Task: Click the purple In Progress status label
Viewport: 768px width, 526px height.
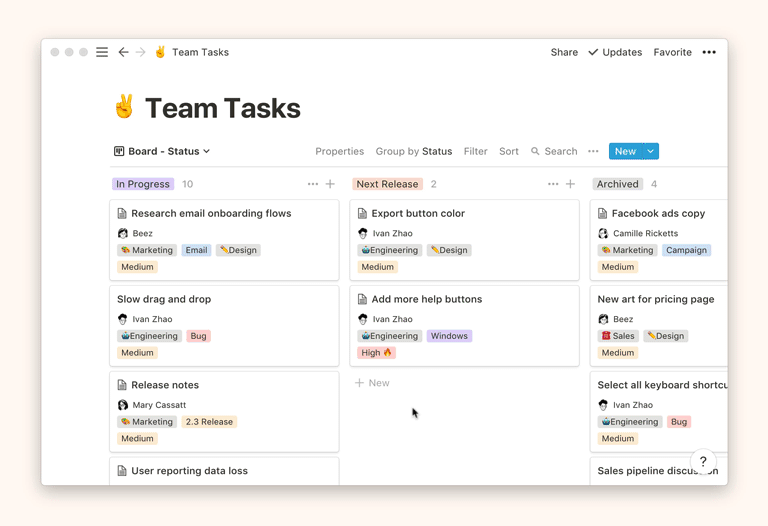Action: (x=143, y=184)
